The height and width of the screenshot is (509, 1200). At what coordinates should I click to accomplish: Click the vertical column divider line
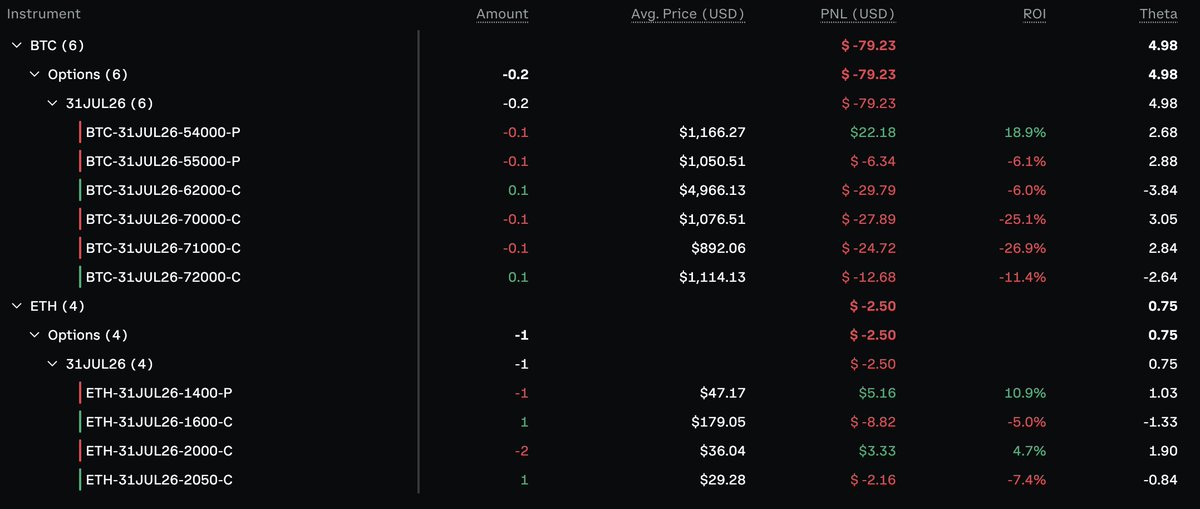click(418, 262)
